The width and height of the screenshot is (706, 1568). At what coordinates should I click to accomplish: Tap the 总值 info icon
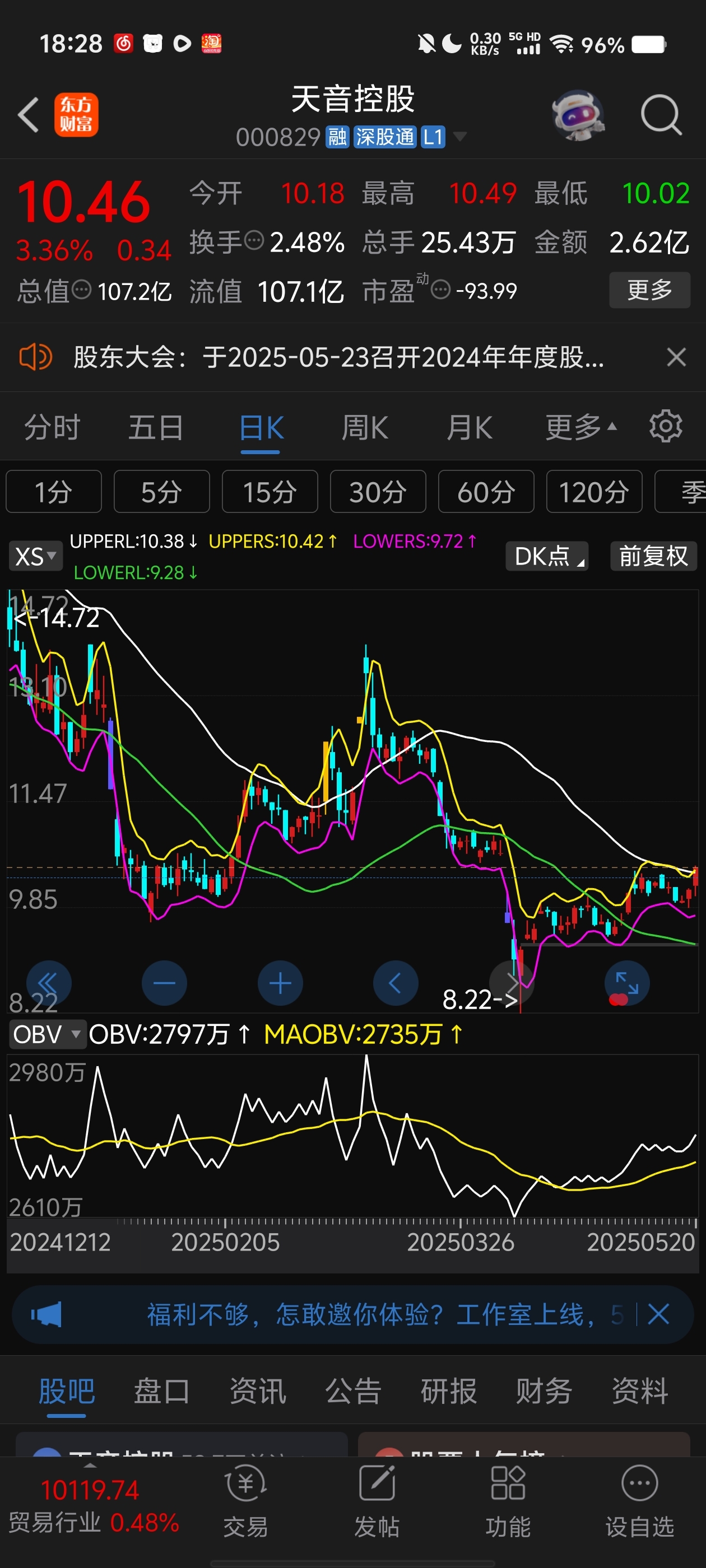click(81, 290)
